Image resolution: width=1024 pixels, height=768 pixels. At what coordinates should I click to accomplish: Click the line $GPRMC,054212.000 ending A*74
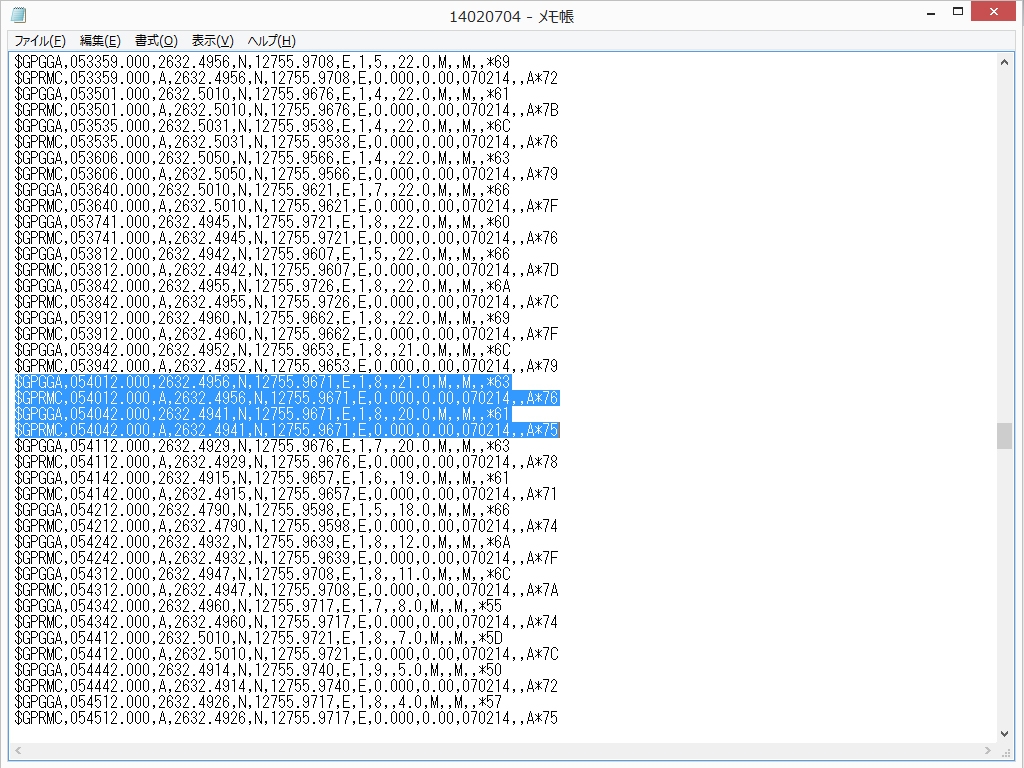click(x=286, y=526)
